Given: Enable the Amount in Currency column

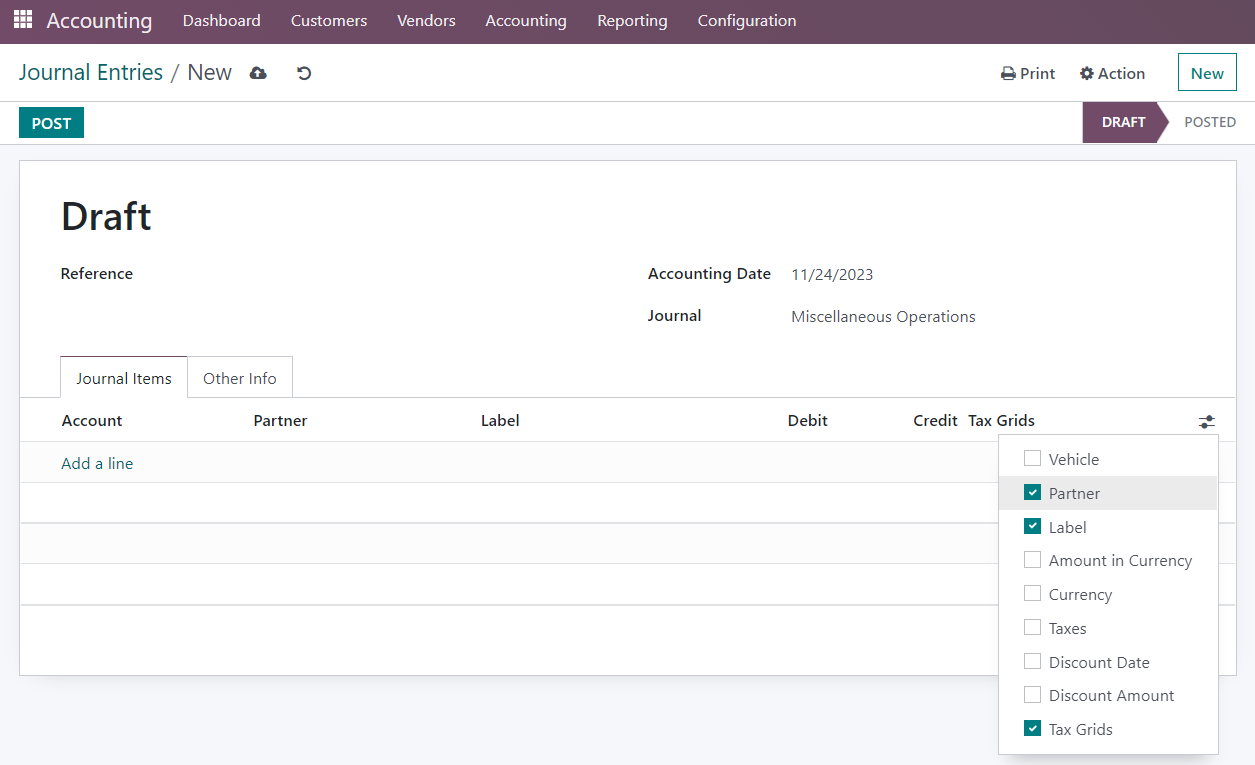Looking at the screenshot, I should pyautogui.click(x=1033, y=560).
